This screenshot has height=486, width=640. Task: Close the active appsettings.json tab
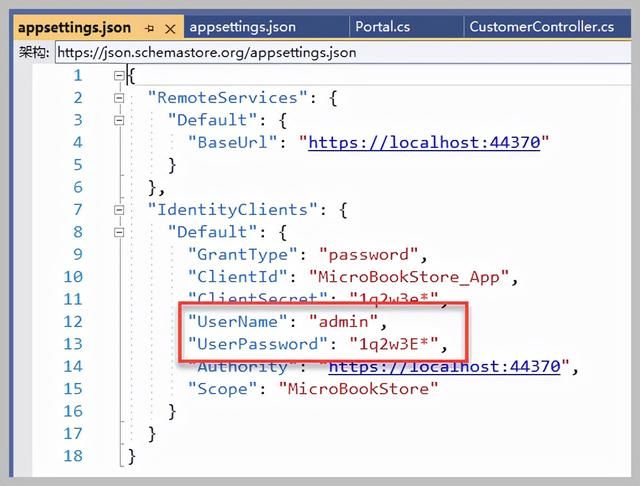(x=169, y=28)
